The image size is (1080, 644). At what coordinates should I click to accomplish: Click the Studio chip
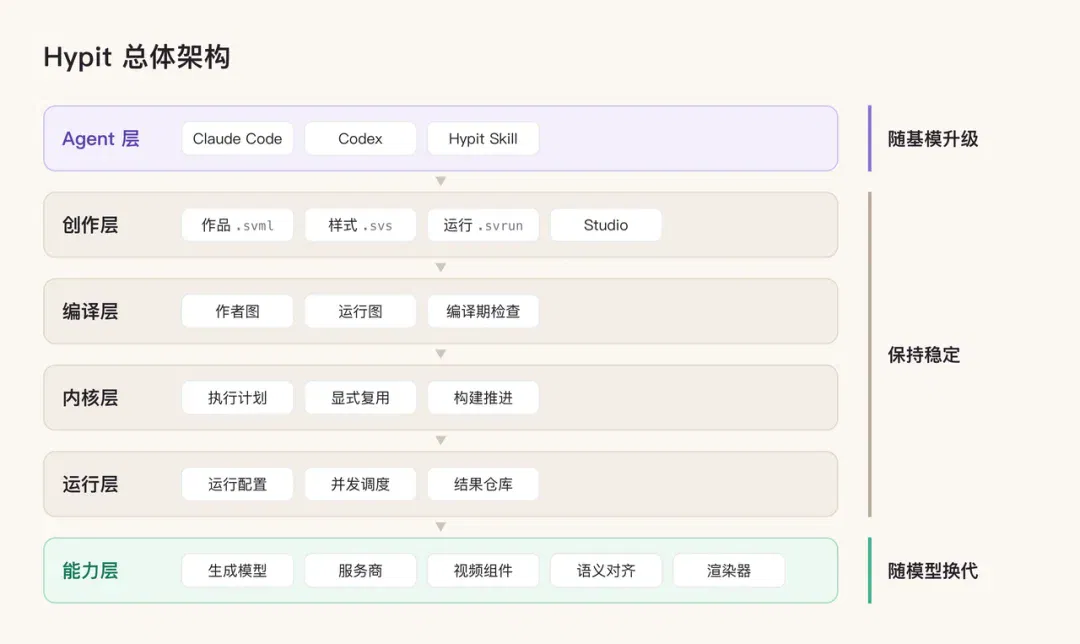[x=606, y=225]
